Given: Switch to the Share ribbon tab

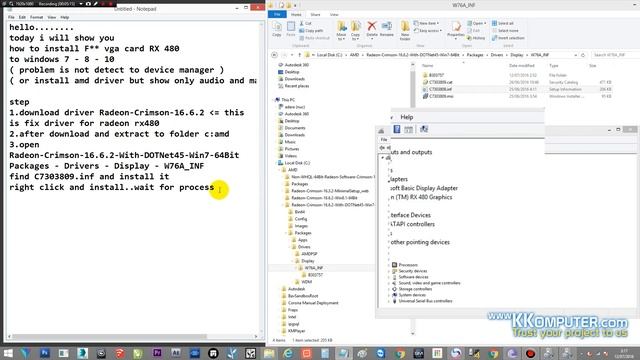Looking at the screenshot, I should [x=315, y=14].
